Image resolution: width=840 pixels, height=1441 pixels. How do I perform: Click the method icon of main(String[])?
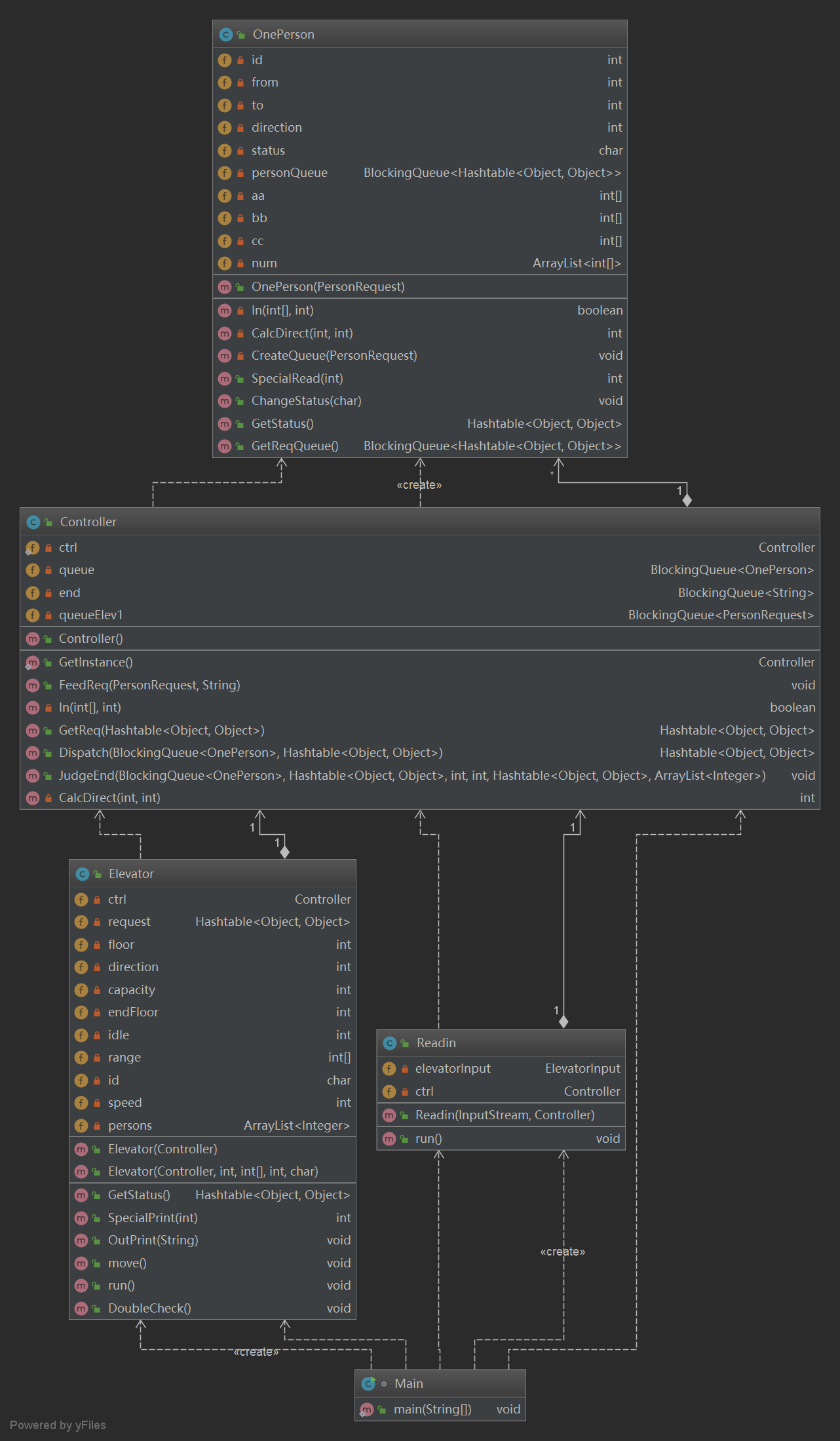(367, 1410)
